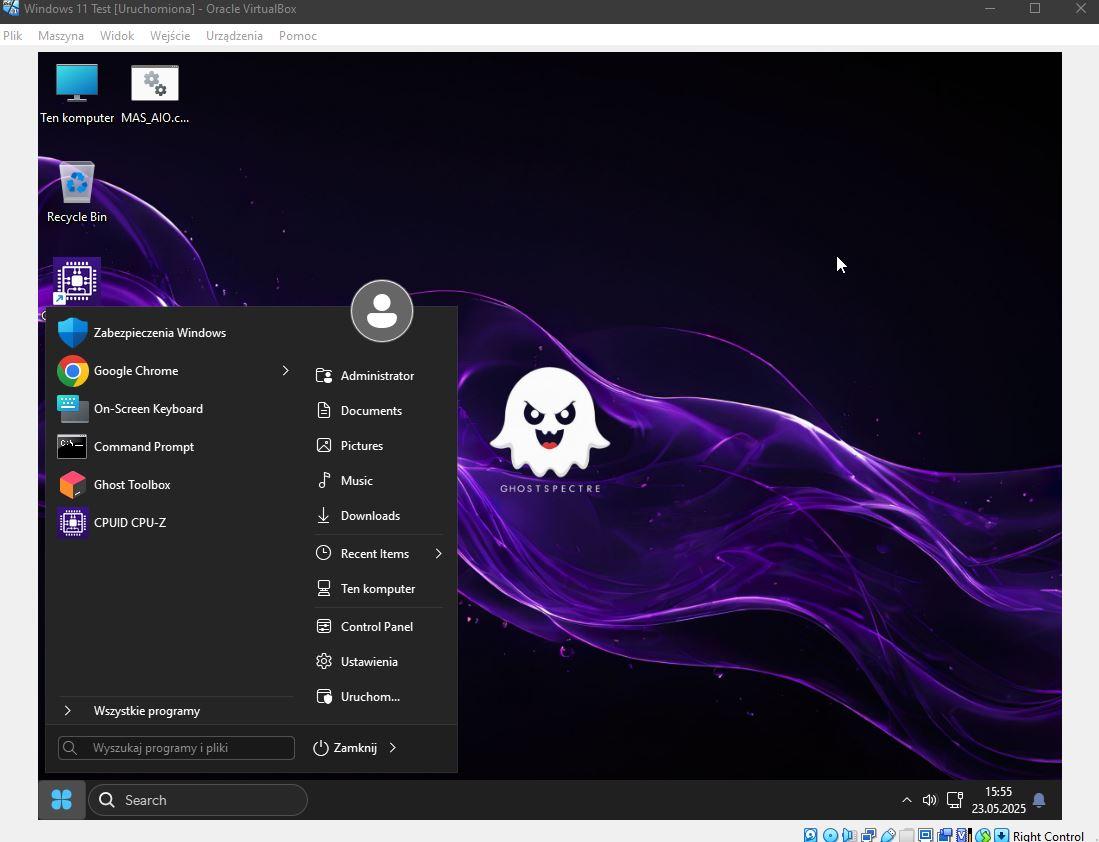1099x842 pixels.
Task: Open Zabezpieczenia Windows
Action: 159,333
